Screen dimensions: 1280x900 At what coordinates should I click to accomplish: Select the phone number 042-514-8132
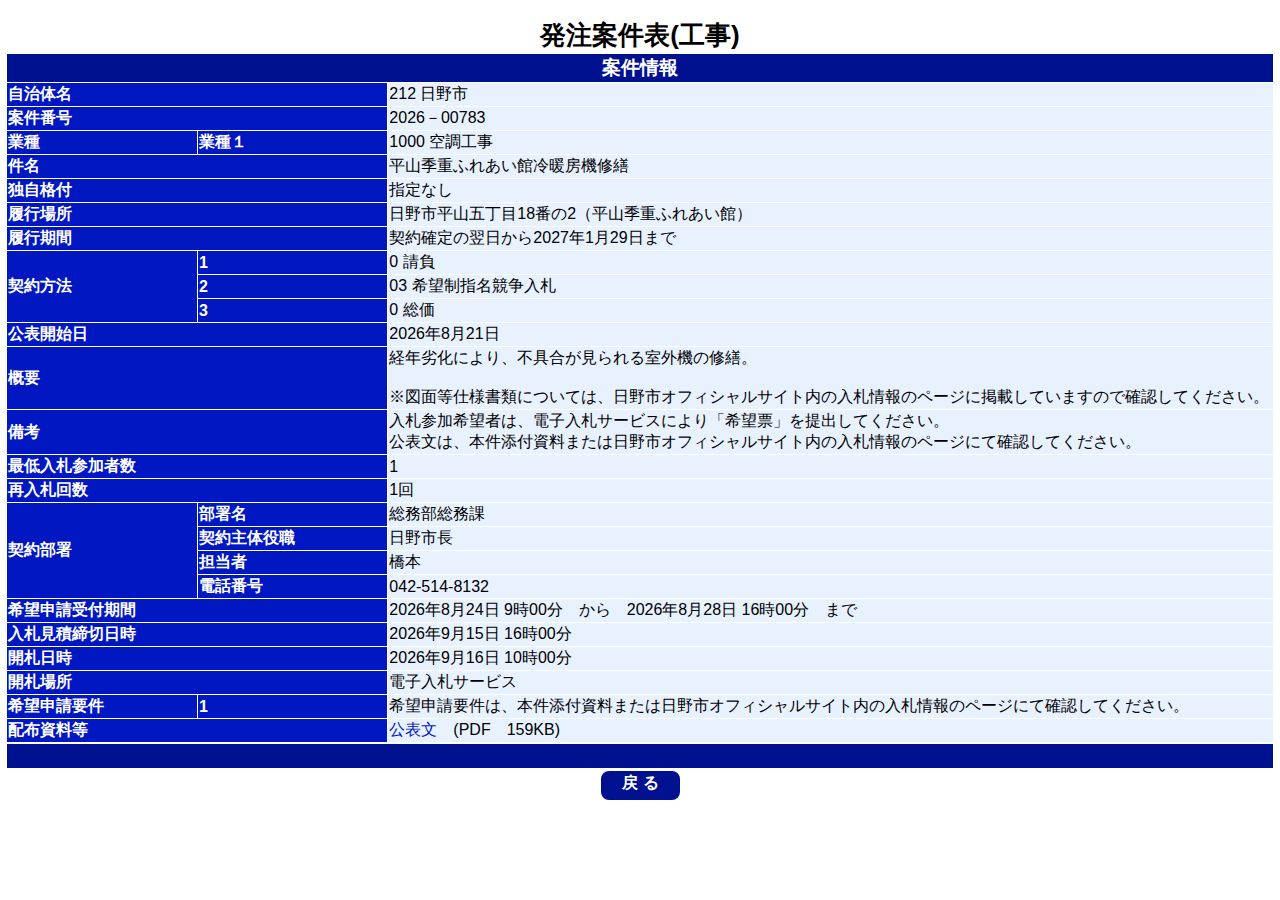(x=439, y=586)
